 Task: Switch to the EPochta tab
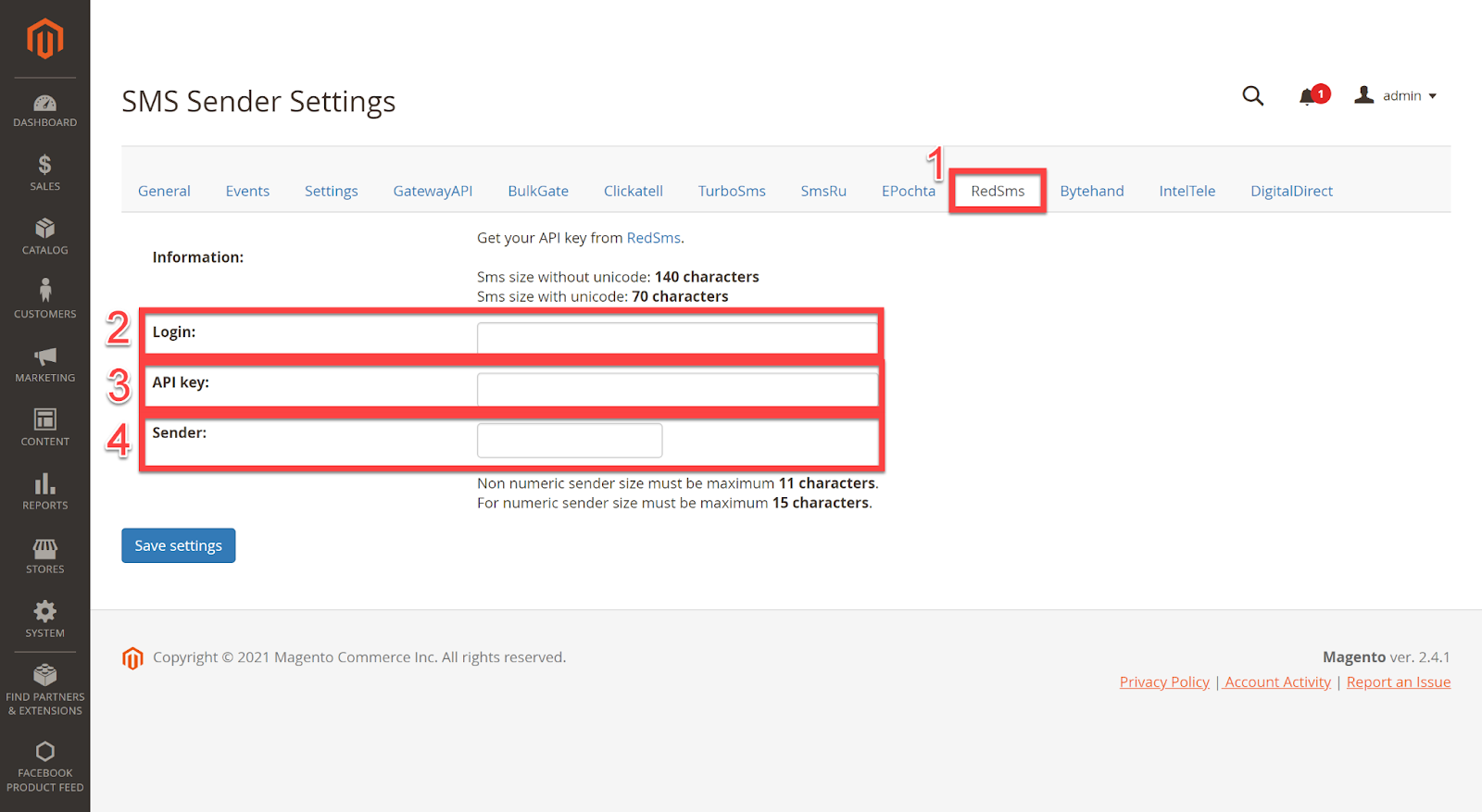[908, 191]
